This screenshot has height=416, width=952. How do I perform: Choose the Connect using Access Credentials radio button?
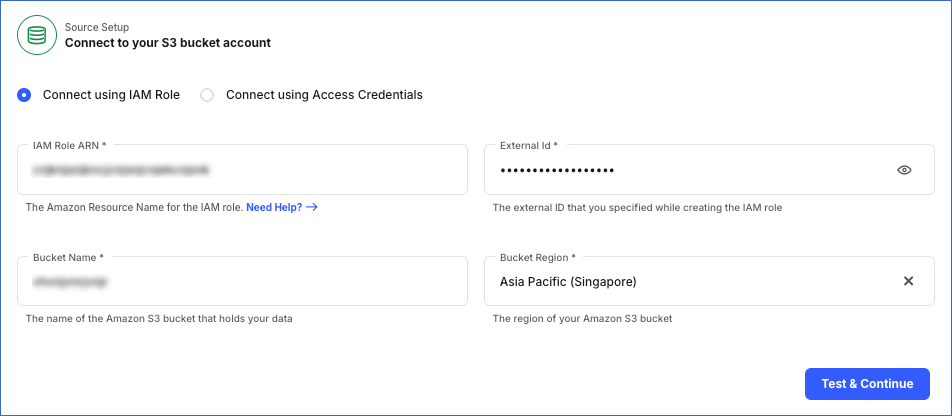coord(207,95)
